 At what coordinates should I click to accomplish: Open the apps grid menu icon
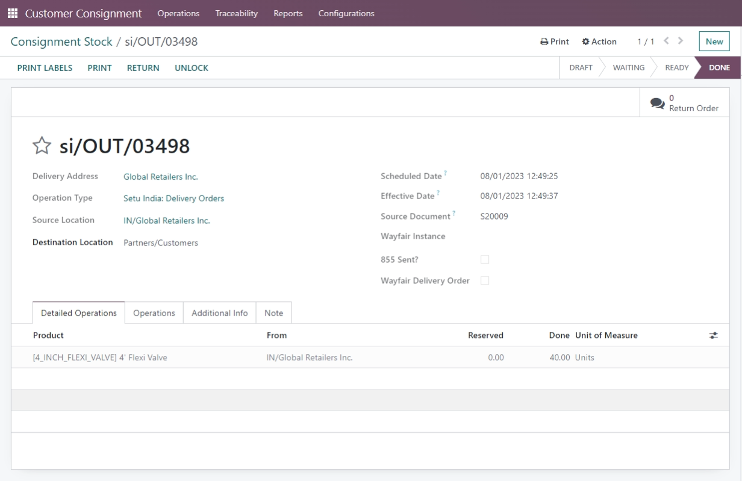pos(13,13)
